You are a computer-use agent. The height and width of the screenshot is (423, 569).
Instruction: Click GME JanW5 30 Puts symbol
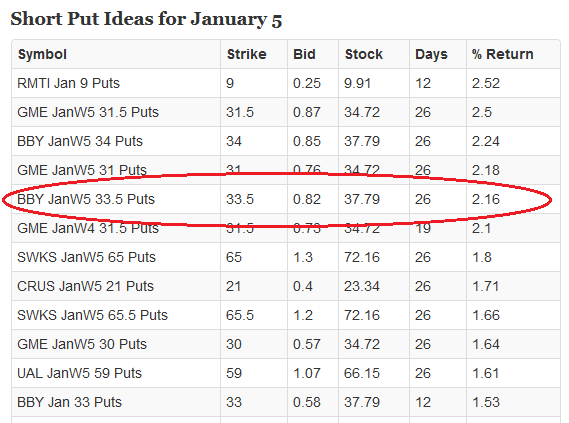(x=82, y=344)
